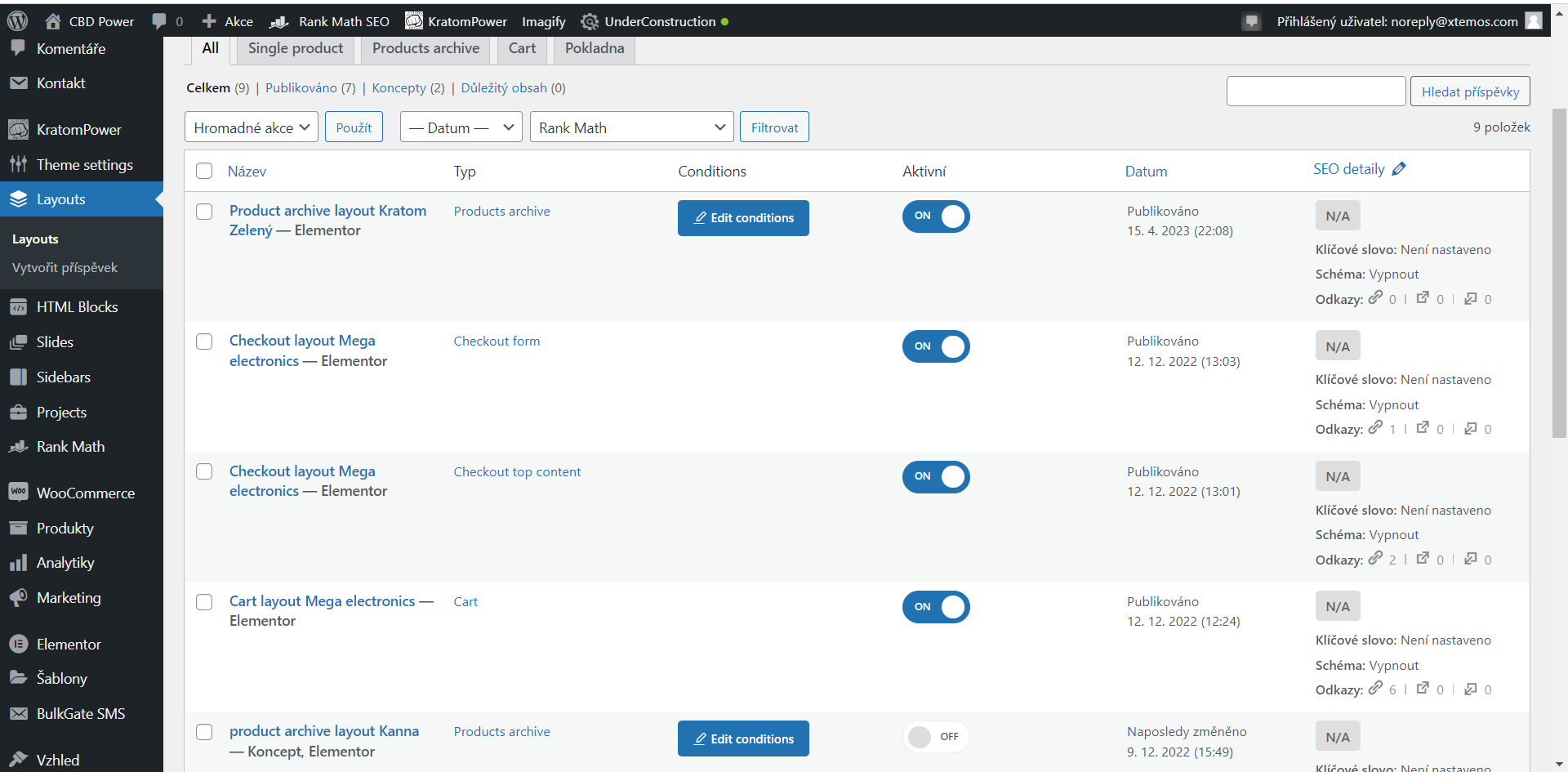The height and width of the screenshot is (772, 1568).
Task: Click the Filtrovat button
Action: point(774,127)
